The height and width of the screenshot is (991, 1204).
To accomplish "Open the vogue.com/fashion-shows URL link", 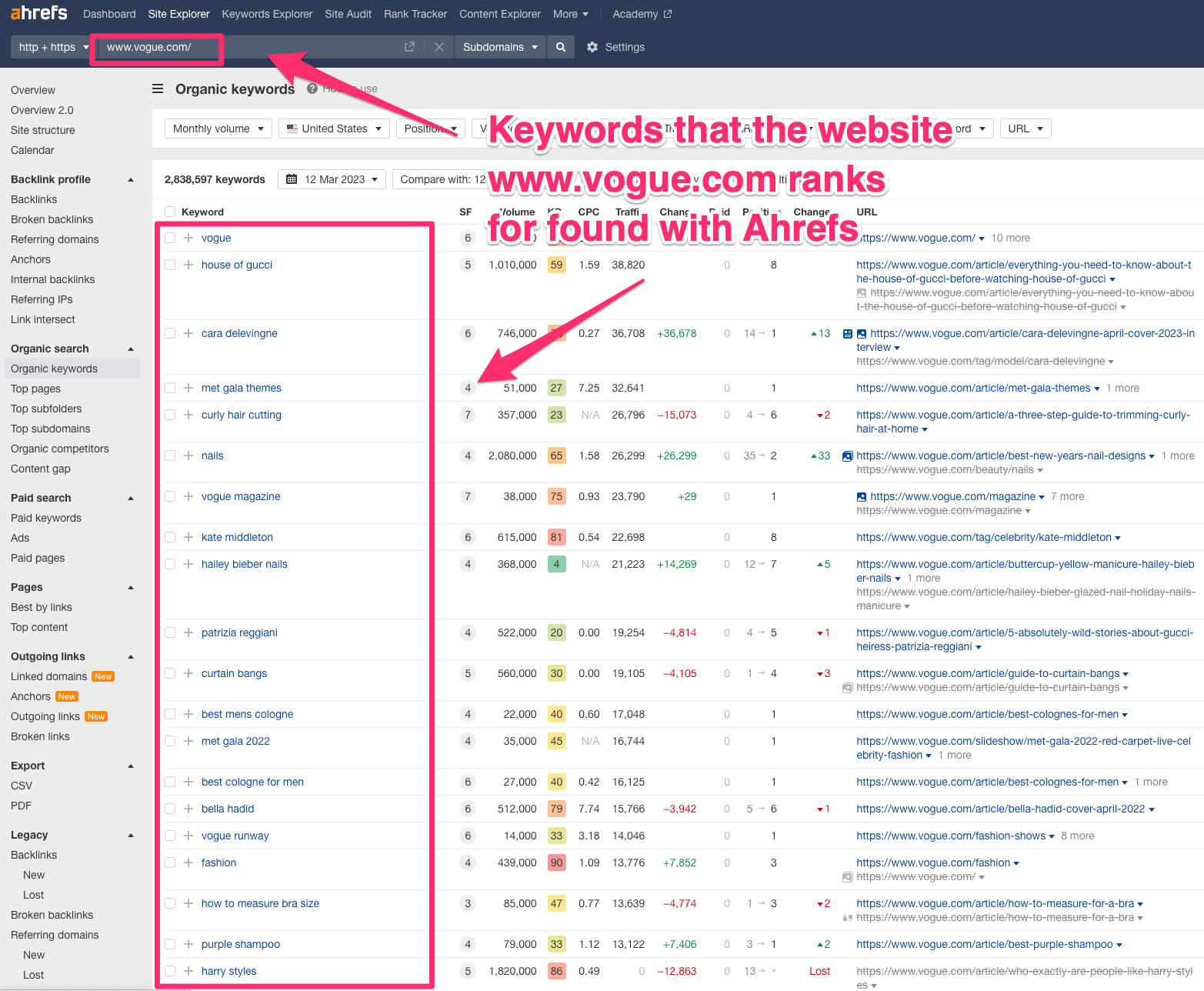I will pyautogui.click(x=951, y=836).
